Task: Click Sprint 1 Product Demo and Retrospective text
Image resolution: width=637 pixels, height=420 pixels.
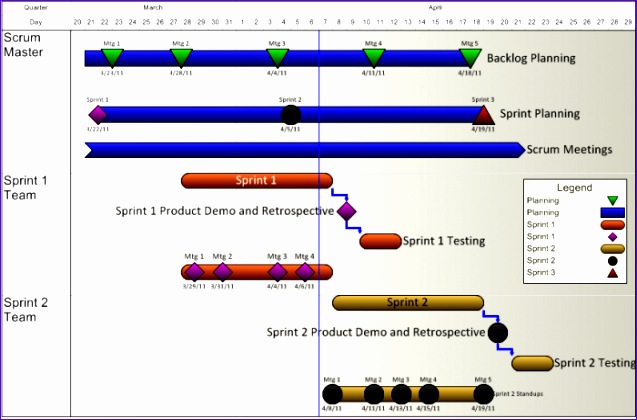Action: pyautogui.click(x=225, y=211)
